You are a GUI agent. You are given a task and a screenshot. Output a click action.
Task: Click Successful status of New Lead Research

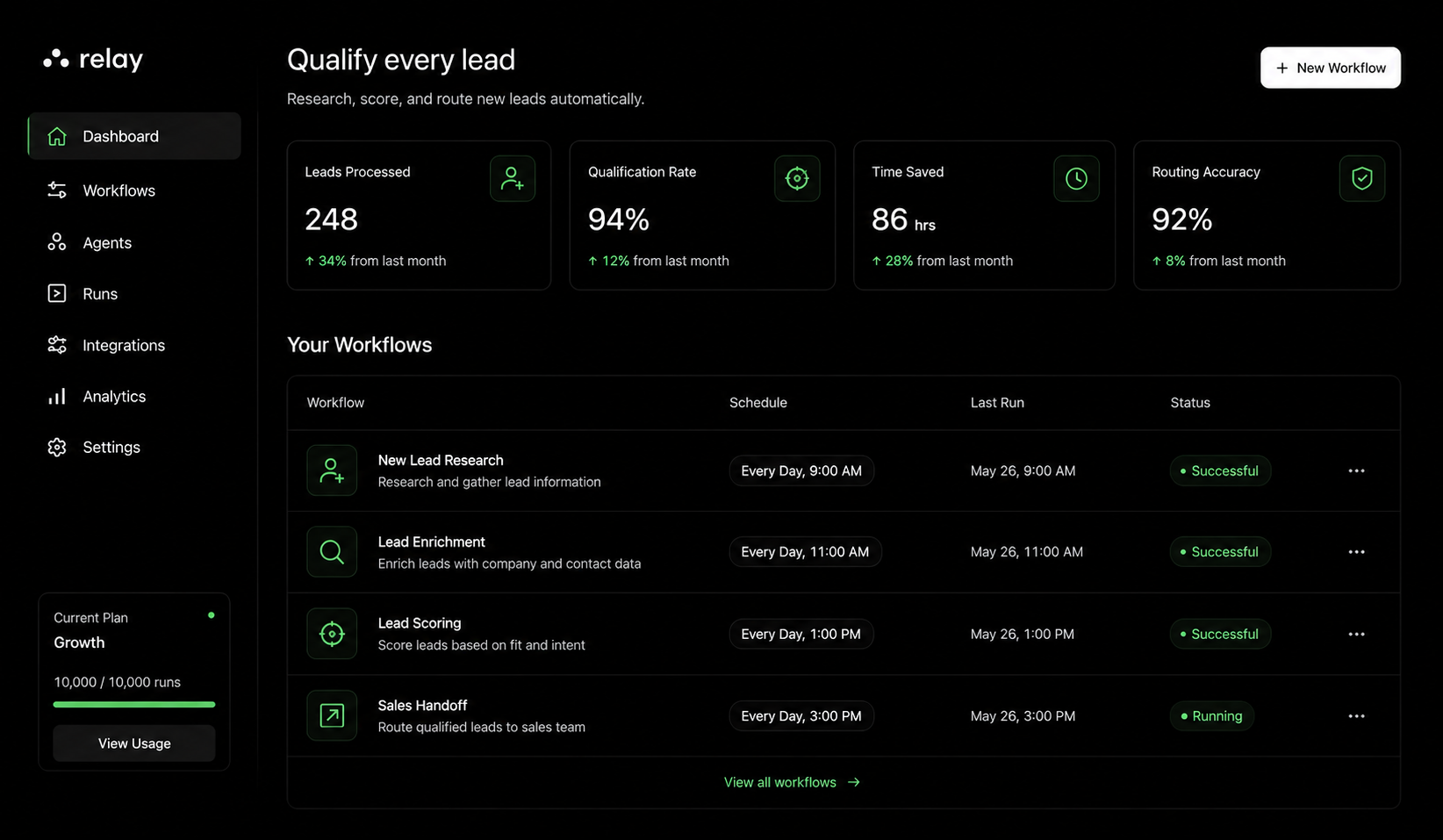coord(1220,470)
